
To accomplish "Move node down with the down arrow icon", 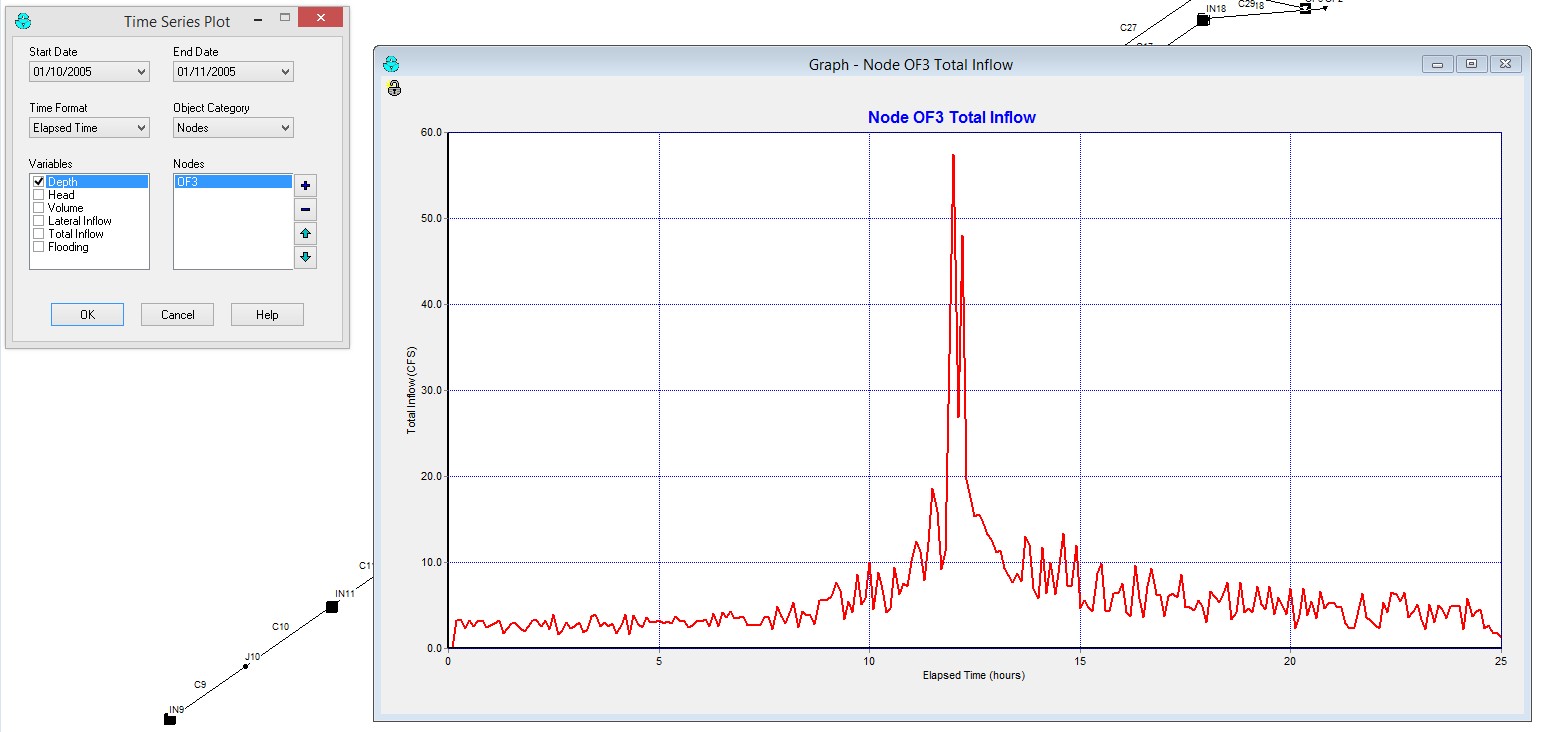I will coord(306,257).
